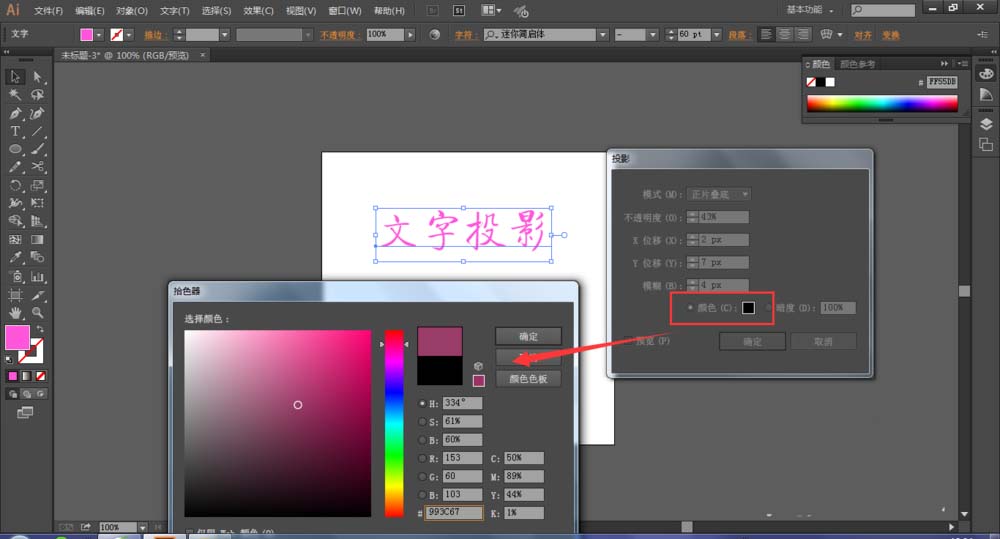Image resolution: width=1000 pixels, height=539 pixels.
Task: Select the Artboard tool
Action: click(15, 295)
